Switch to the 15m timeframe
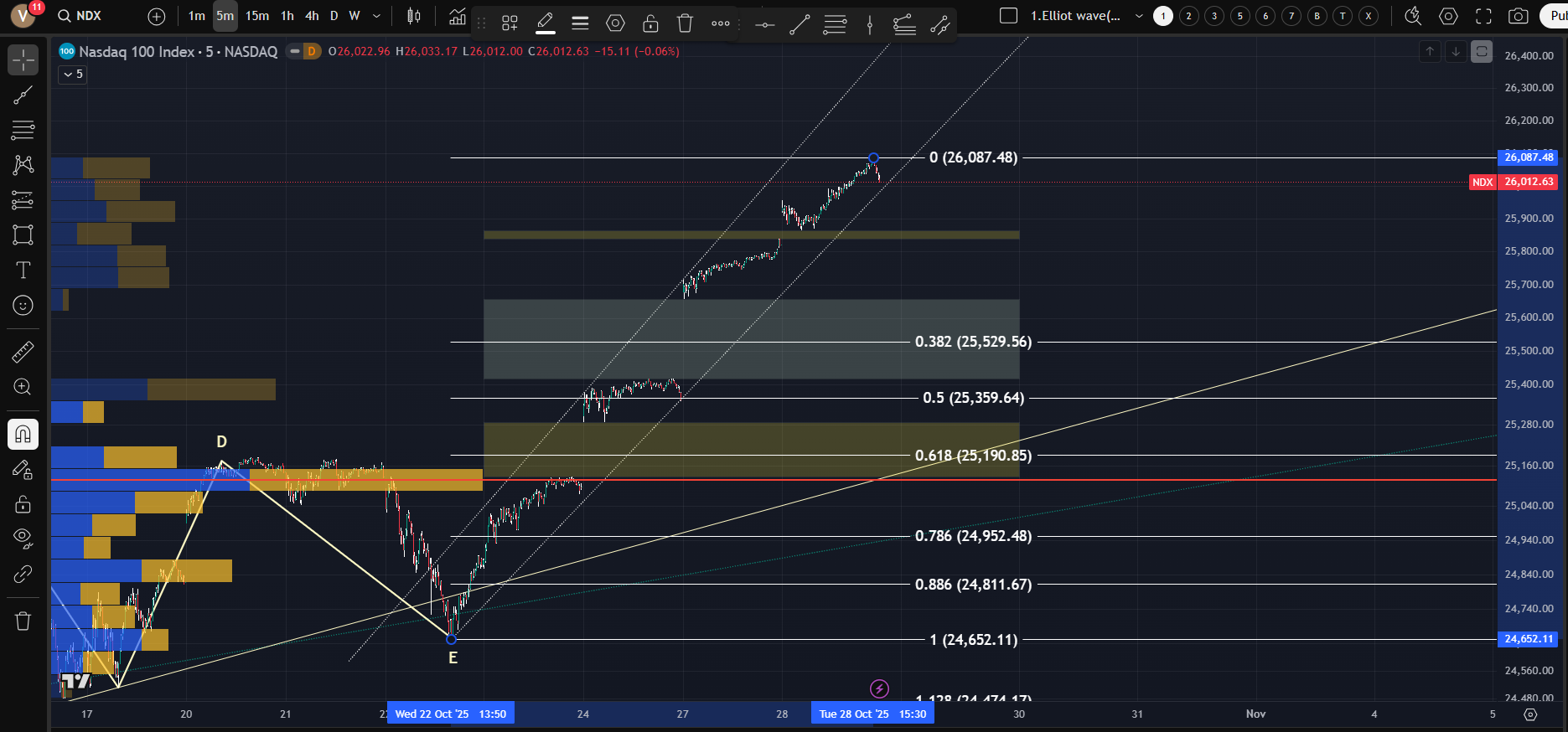The height and width of the screenshot is (732, 1568). 257,16
